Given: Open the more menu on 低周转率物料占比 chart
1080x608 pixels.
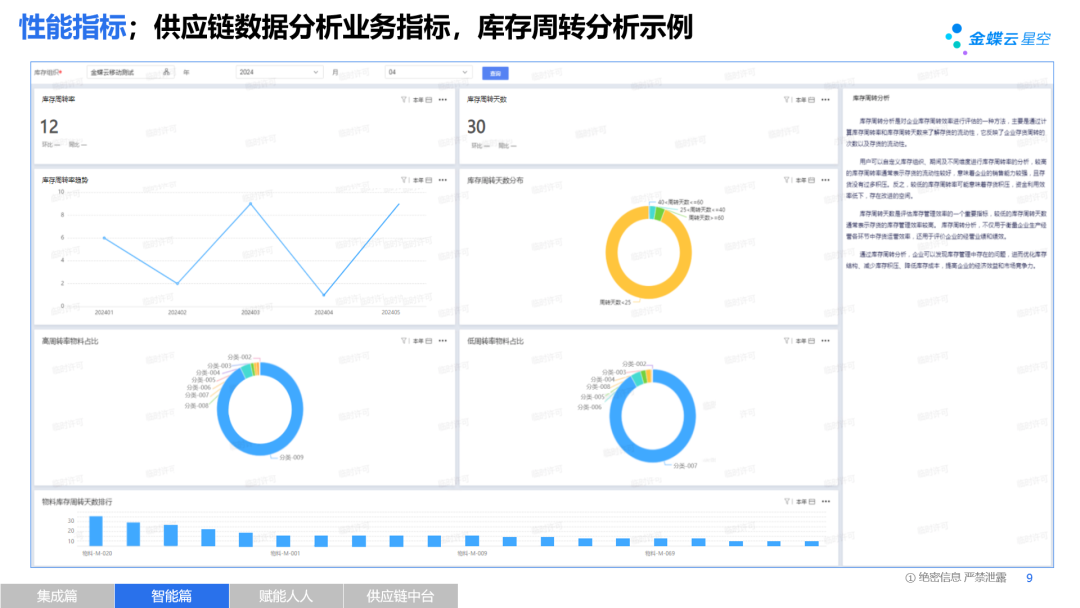Looking at the screenshot, I should pos(826,341).
